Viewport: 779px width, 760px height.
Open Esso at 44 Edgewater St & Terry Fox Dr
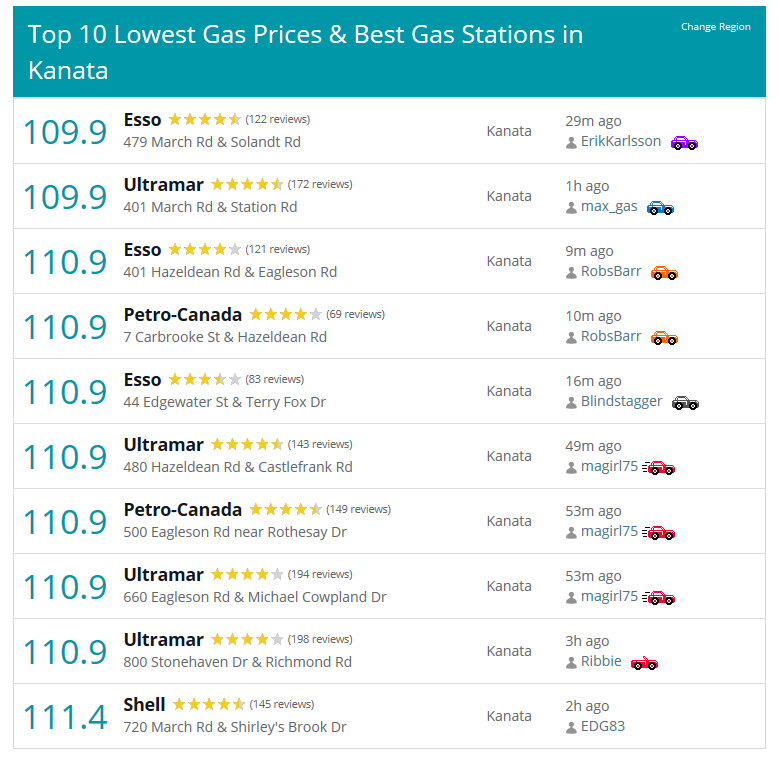[x=143, y=380]
